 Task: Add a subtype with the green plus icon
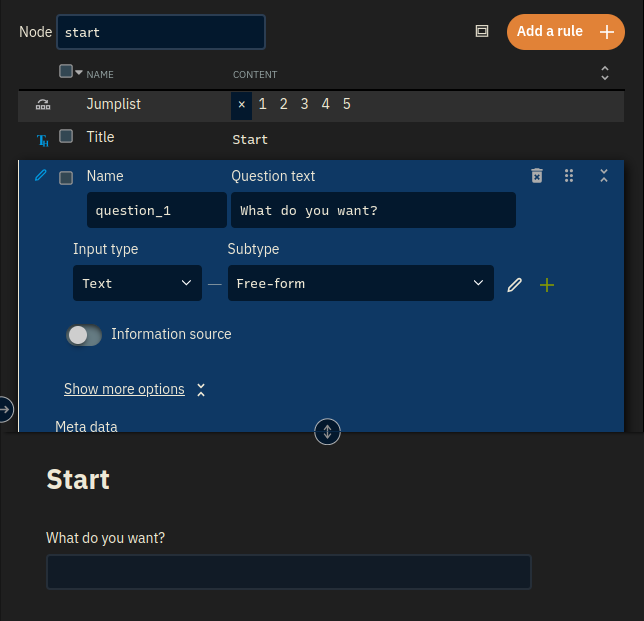[547, 285]
